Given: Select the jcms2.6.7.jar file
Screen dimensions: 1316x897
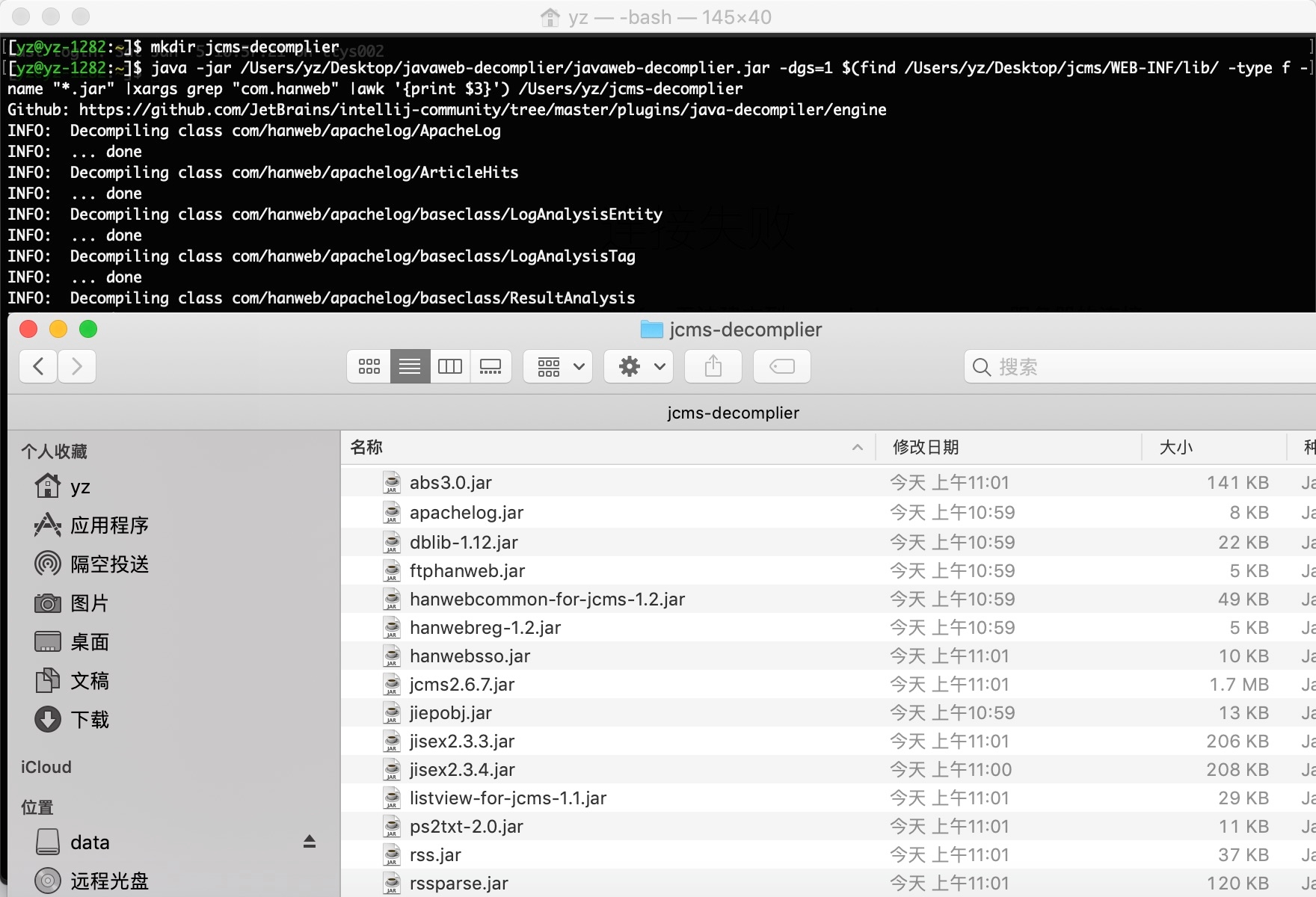Looking at the screenshot, I should 461,685.
